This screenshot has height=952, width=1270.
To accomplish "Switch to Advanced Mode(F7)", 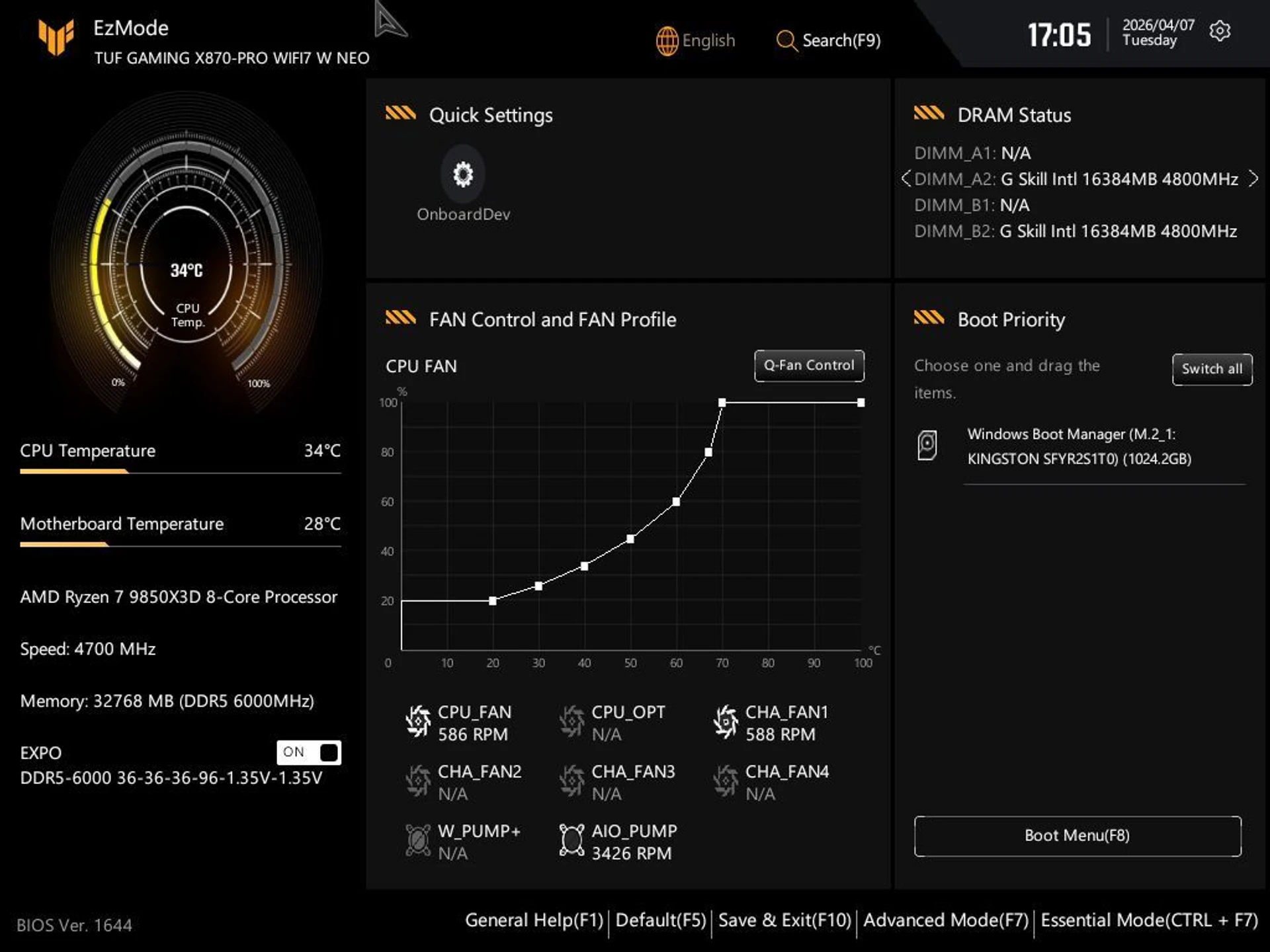I will (x=946, y=920).
